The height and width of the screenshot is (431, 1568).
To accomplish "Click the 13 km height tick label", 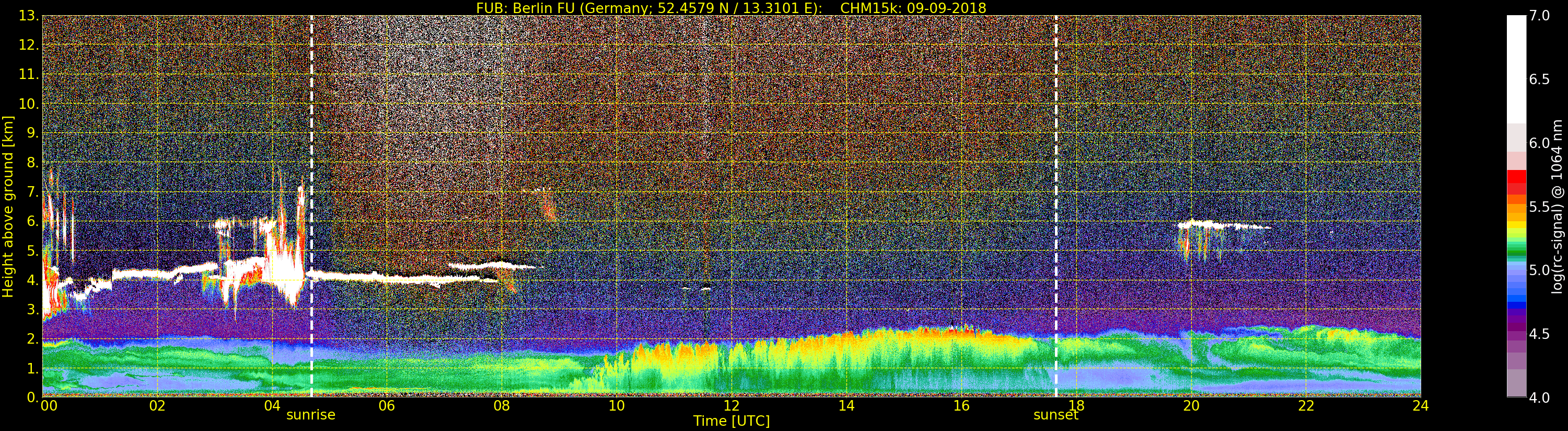I will click(29, 16).
